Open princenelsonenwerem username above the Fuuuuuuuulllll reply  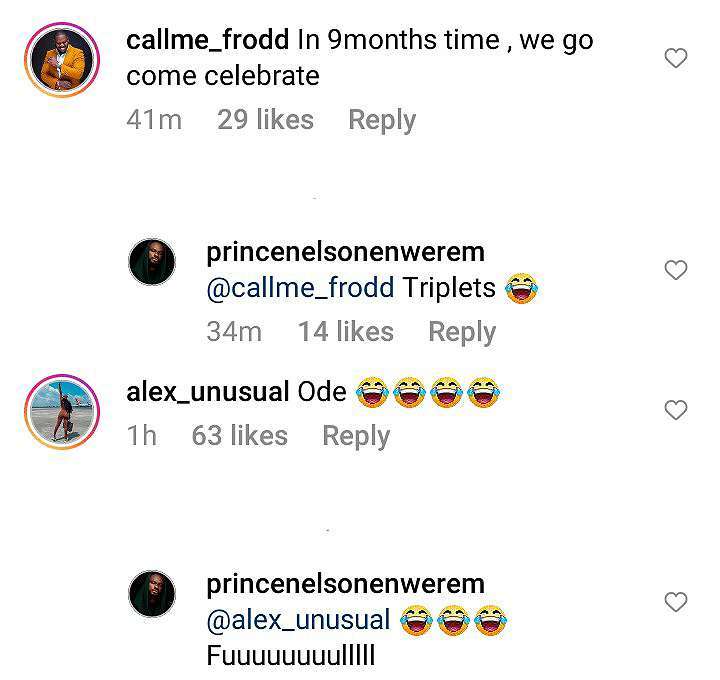[345, 584]
